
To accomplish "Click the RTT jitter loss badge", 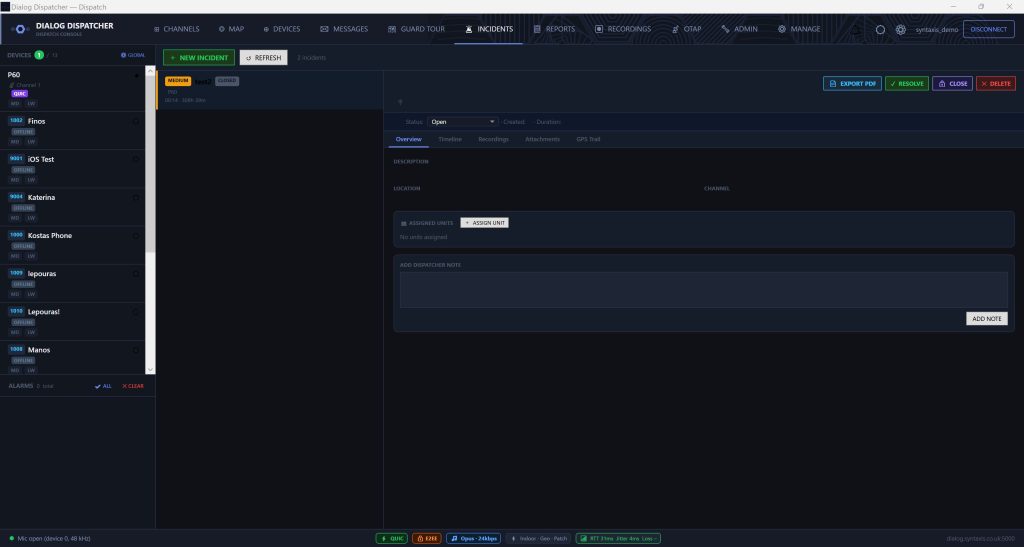I will [x=618, y=539].
